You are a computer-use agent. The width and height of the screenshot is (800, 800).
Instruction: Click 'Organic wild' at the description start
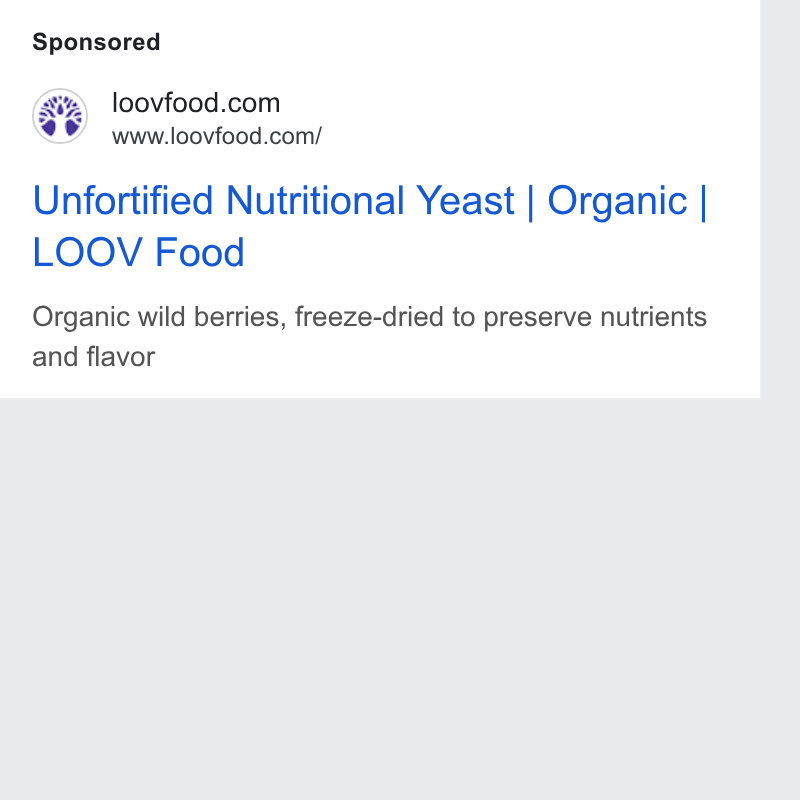[x=109, y=317]
